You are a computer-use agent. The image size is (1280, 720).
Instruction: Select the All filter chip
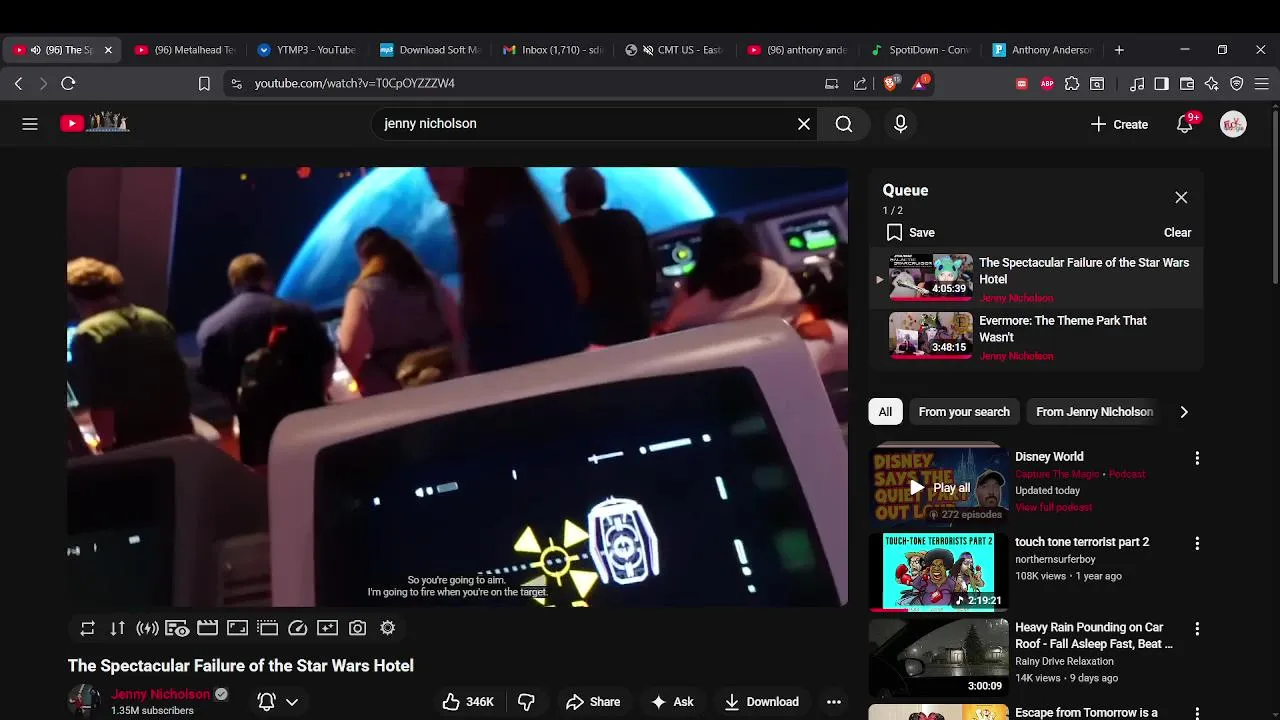tap(885, 412)
